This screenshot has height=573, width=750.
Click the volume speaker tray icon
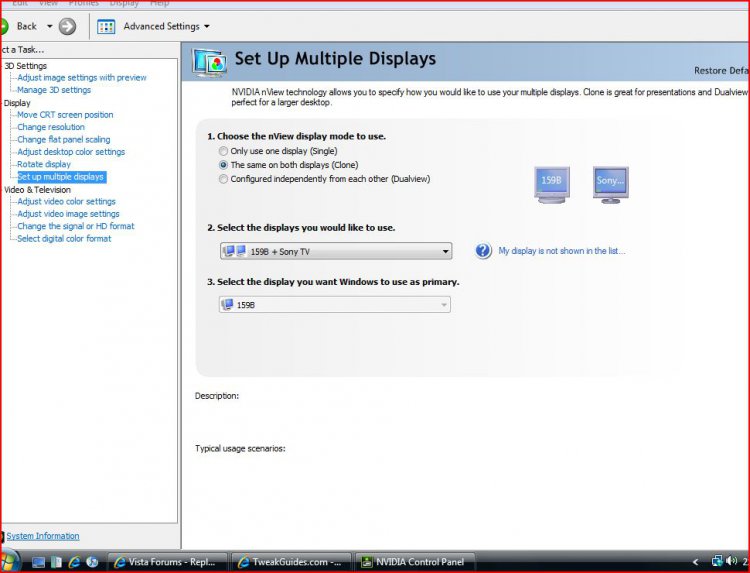click(x=732, y=561)
